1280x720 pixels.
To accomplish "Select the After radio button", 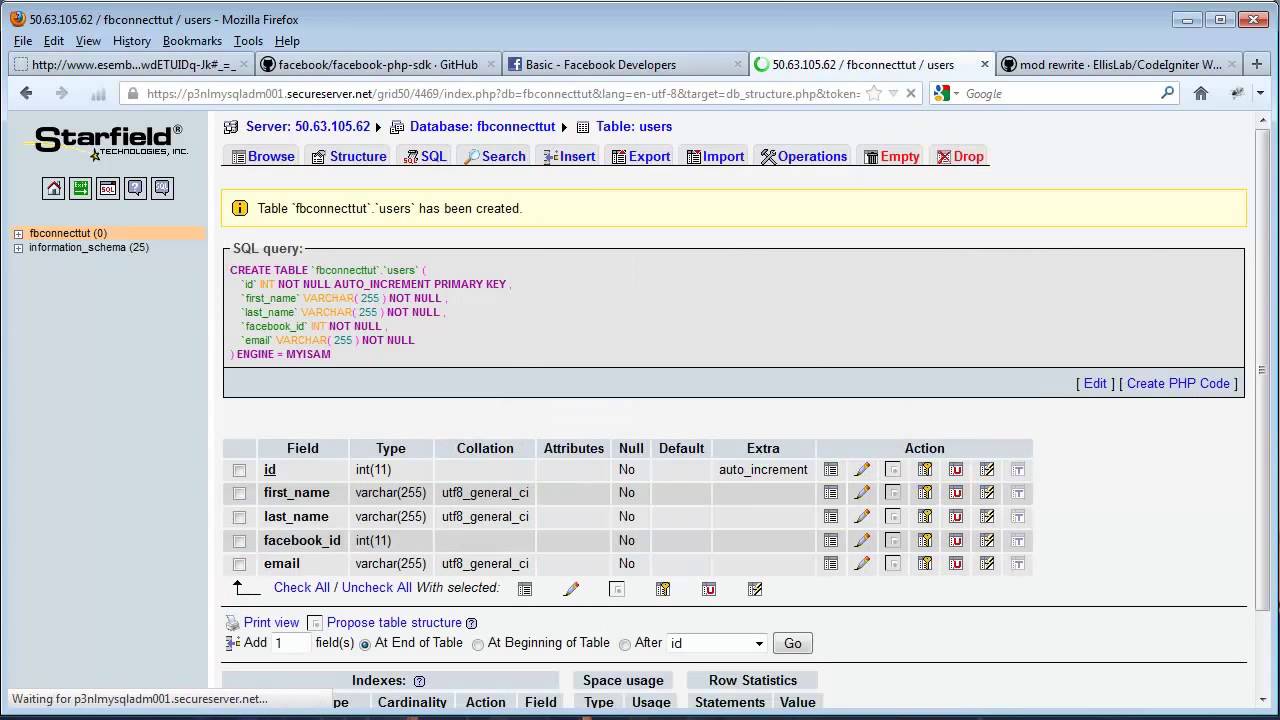I will coord(625,644).
